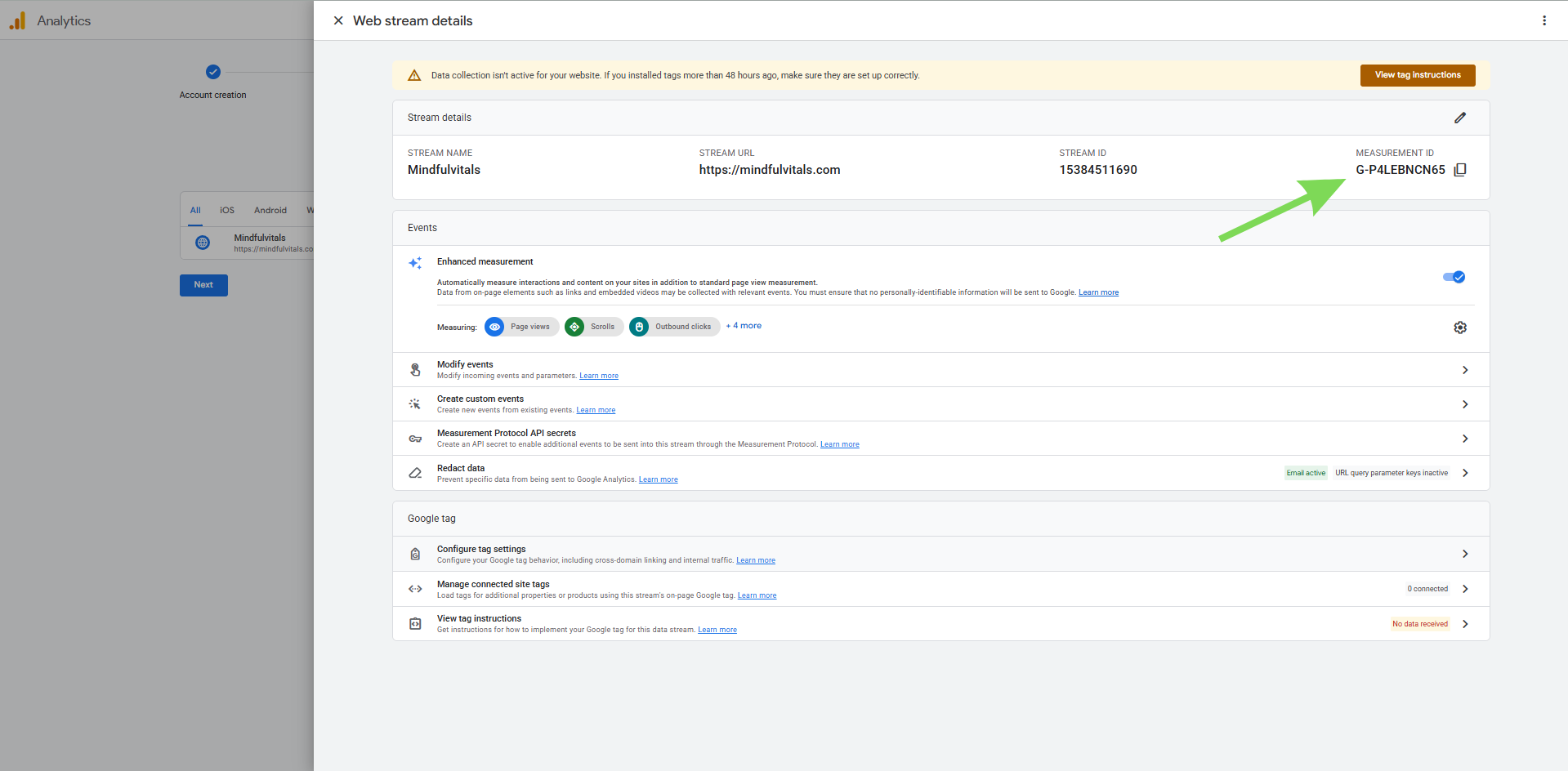Open Learn more link for Measurement Protocol
The width and height of the screenshot is (1568, 771).
tap(839, 444)
